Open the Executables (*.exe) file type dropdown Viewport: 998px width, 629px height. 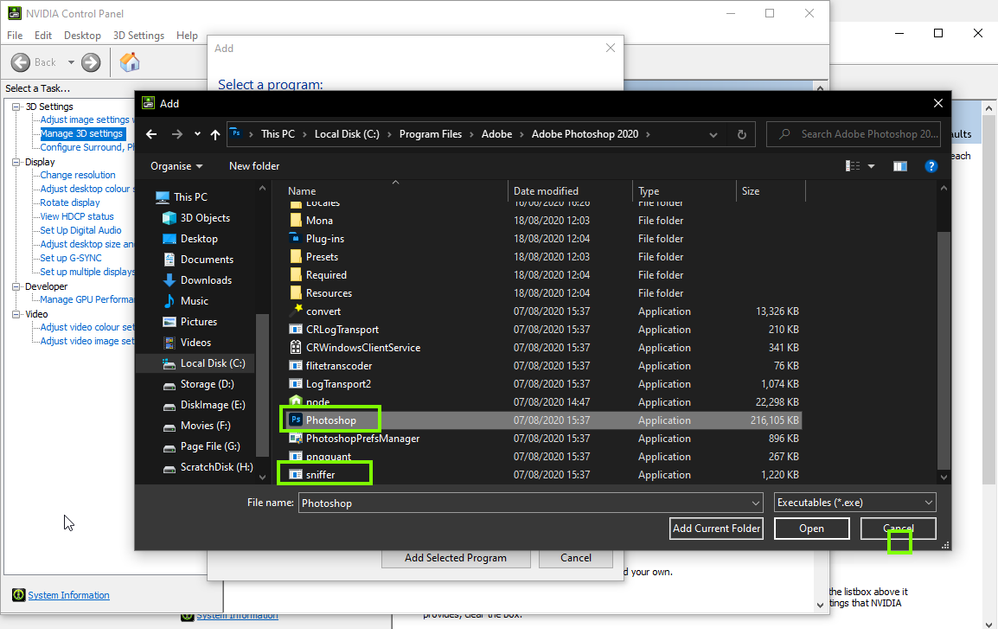pyautogui.click(x=854, y=501)
